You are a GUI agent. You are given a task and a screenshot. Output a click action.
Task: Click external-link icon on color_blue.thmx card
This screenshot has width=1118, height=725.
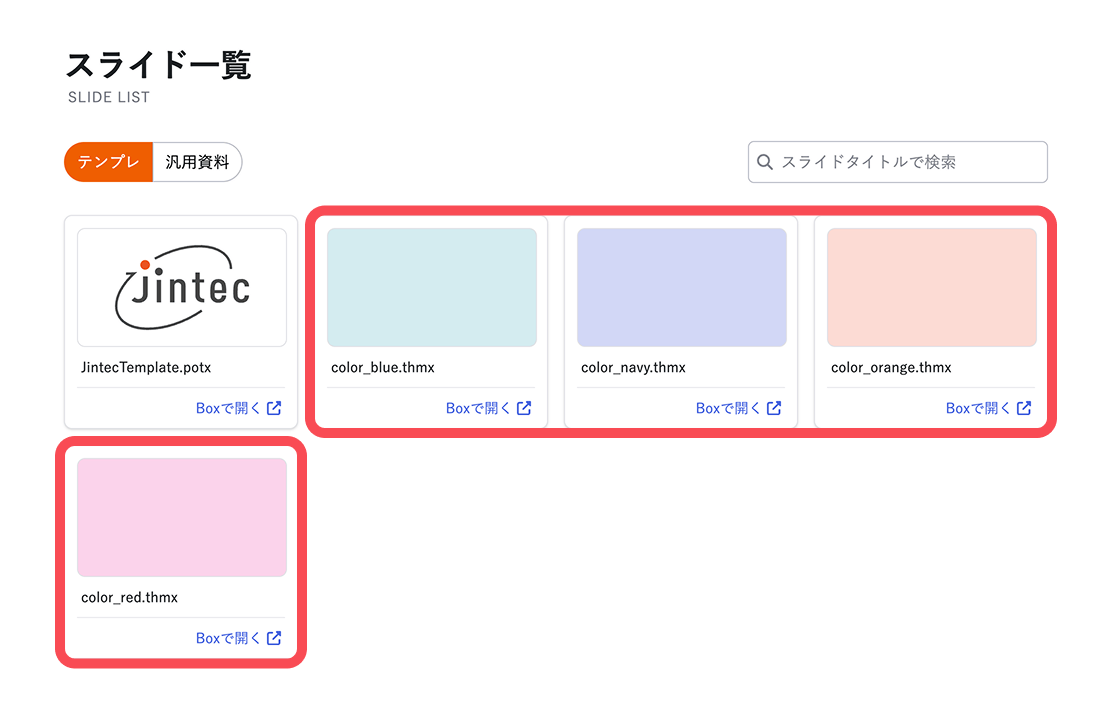pyautogui.click(x=524, y=408)
